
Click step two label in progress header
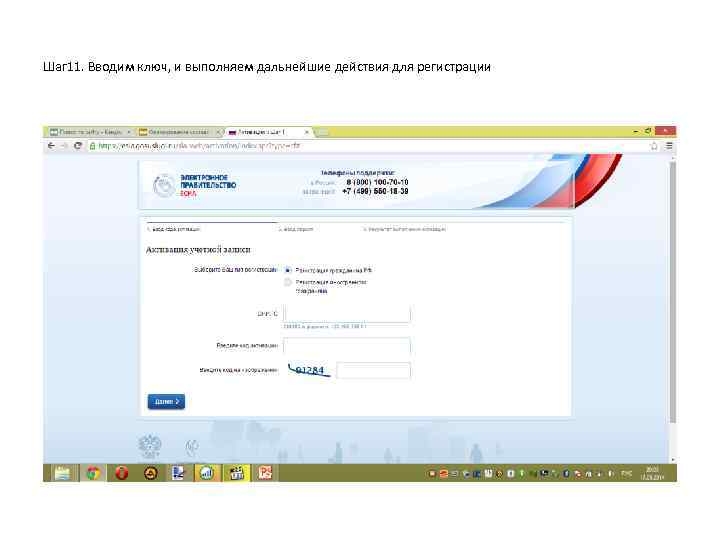296,229
